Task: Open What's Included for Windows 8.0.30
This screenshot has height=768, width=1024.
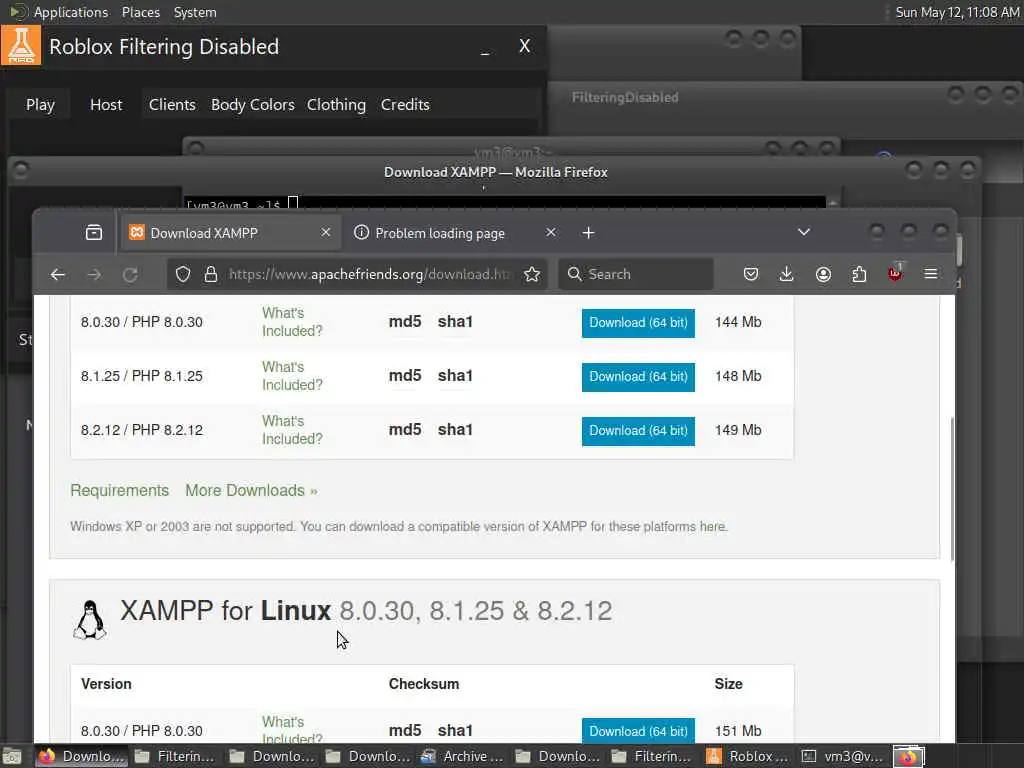Action: click(x=292, y=322)
